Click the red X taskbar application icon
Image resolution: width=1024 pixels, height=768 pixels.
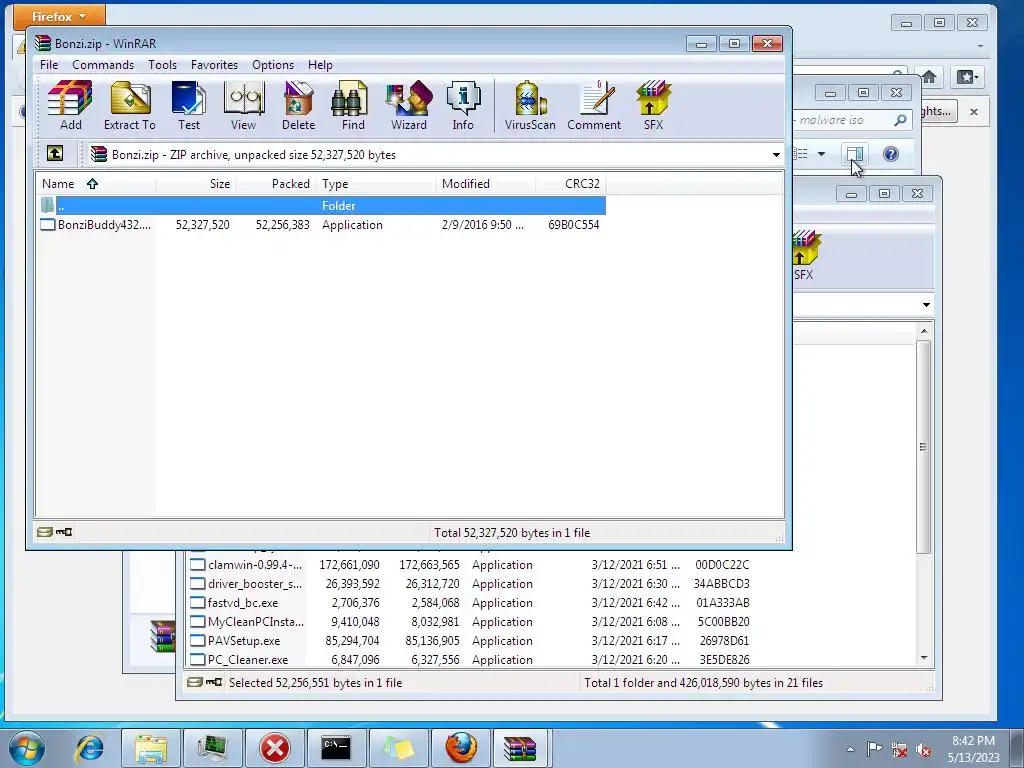274,748
